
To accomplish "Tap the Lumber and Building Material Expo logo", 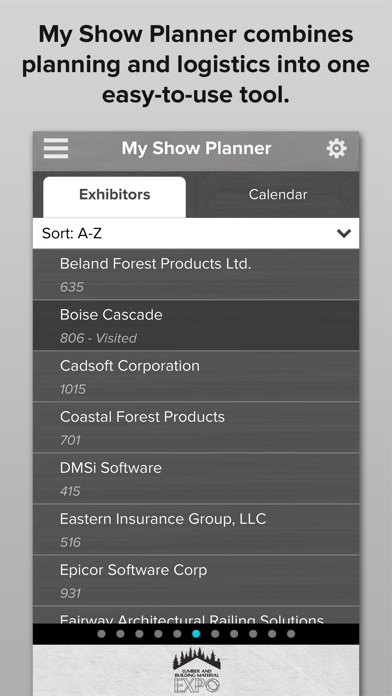I will [x=196, y=670].
